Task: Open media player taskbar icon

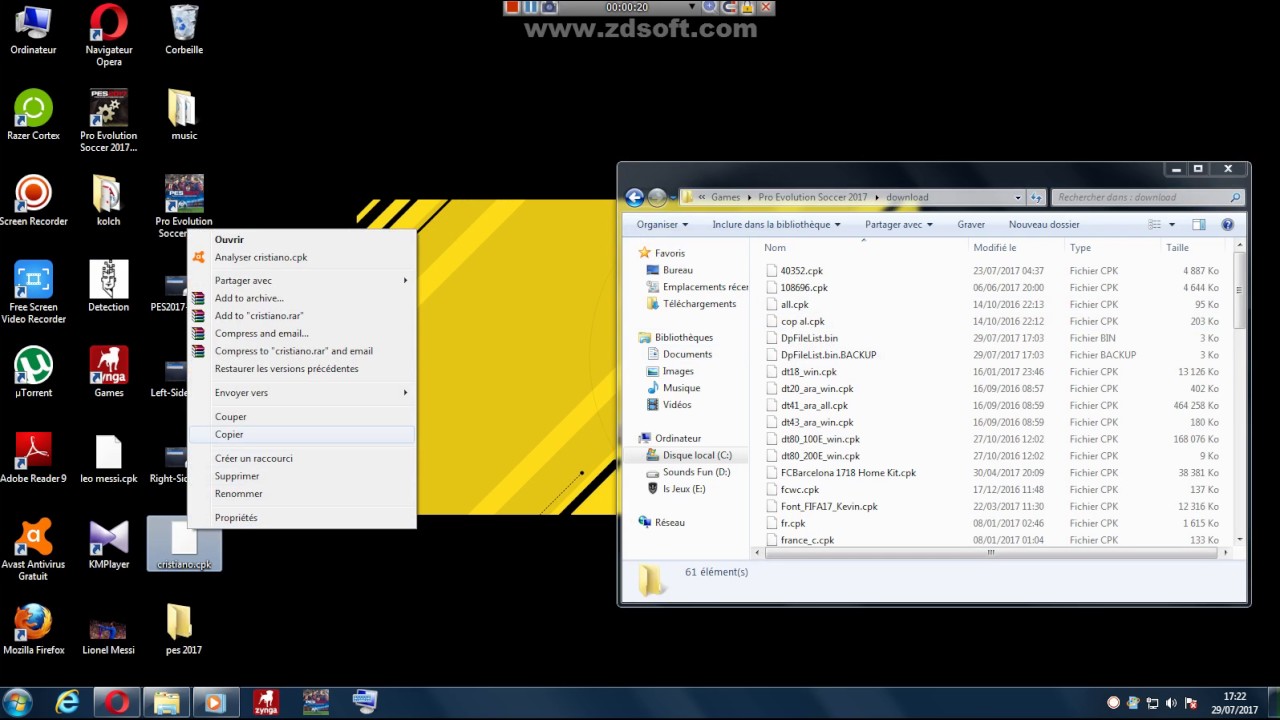Action: (x=214, y=703)
